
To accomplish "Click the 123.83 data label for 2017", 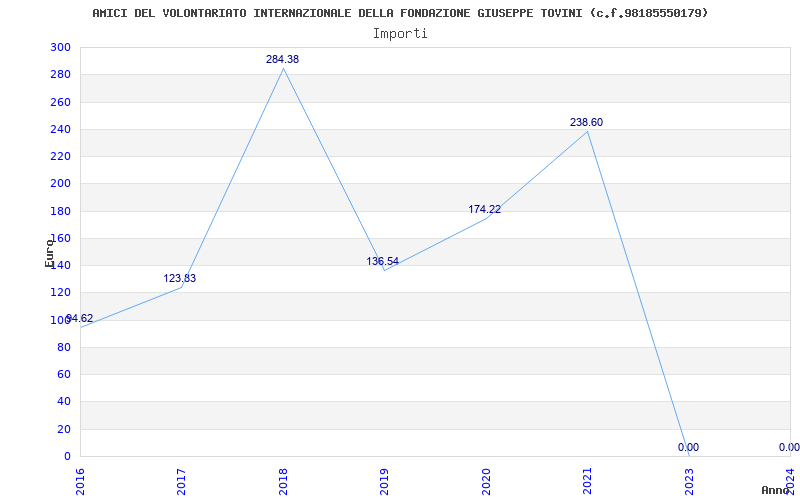I will pyautogui.click(x=180, y=279).
